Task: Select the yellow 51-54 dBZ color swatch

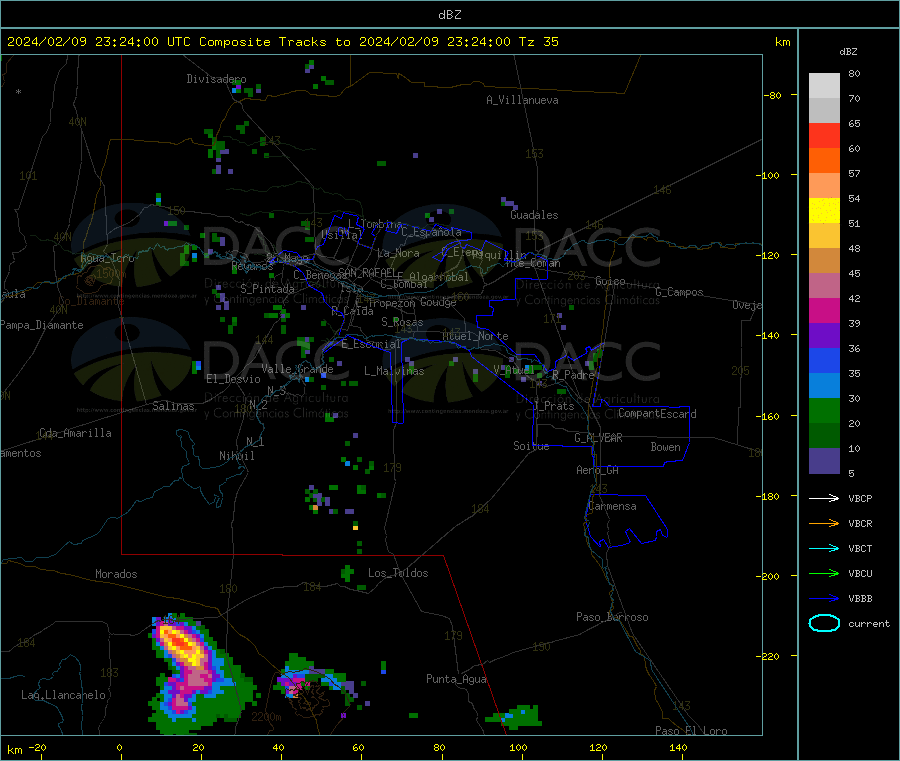Action: coord(824,211)
